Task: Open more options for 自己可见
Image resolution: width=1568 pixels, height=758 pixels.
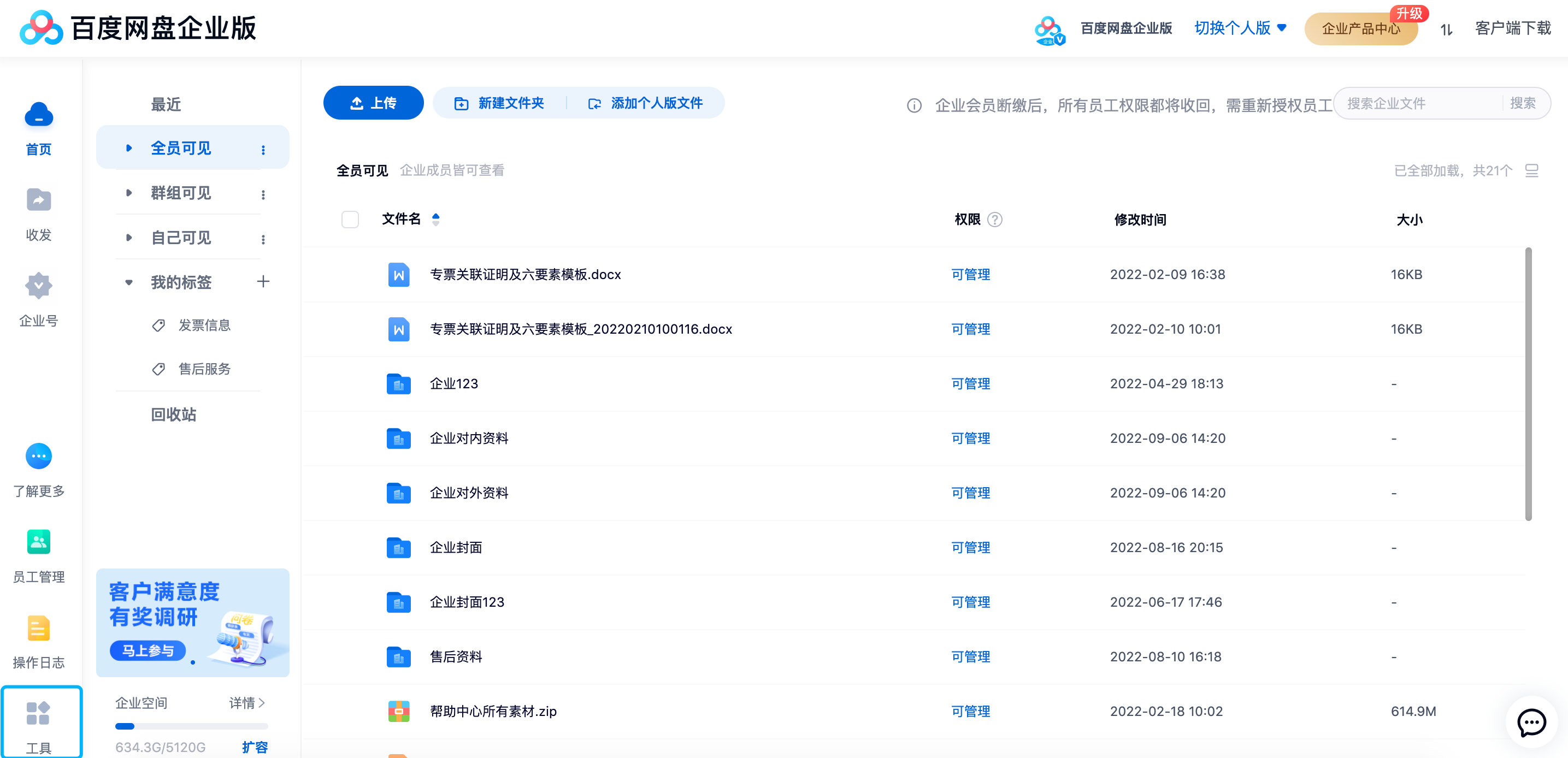Action: pos(263,239)
